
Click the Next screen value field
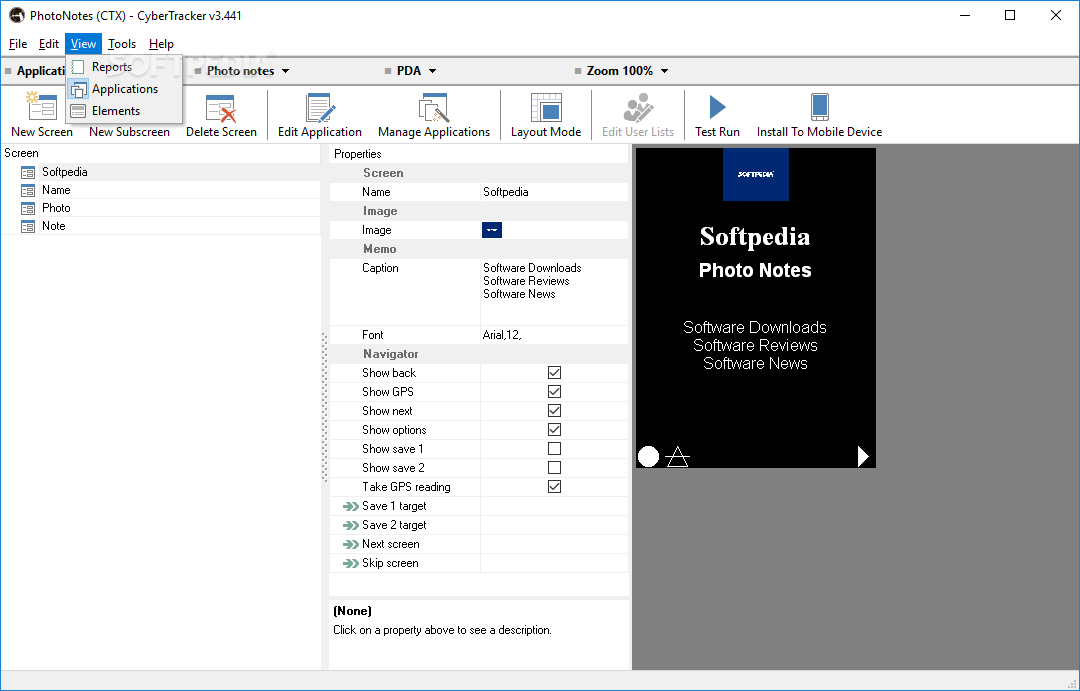tap(554, 544)
